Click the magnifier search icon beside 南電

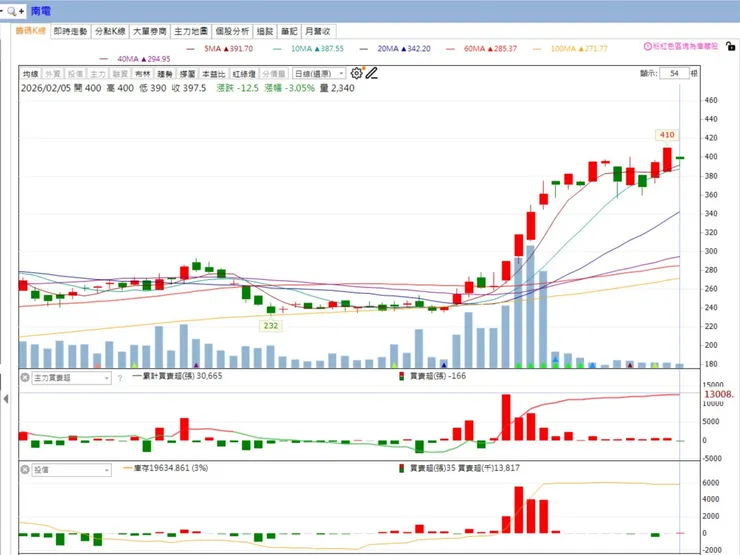point(12,11)
